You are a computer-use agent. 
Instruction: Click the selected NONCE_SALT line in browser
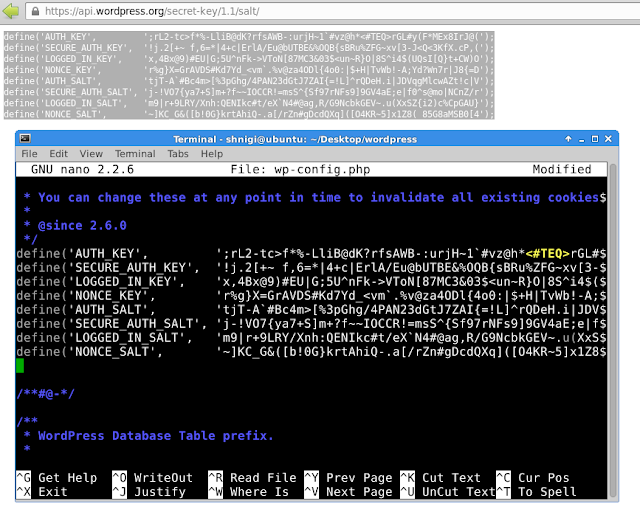pyautogui.click(x=249, y=114)
